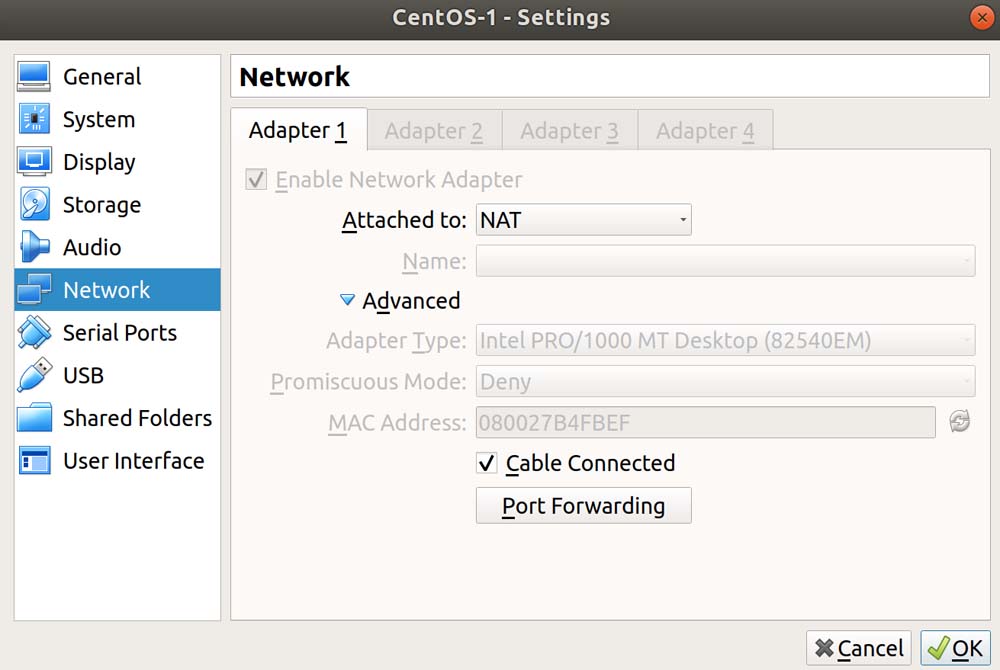Click the Audio speaker icon
Image resolution: width=1000 pixels, height=670 pixels.
click(x=34, y=247)
